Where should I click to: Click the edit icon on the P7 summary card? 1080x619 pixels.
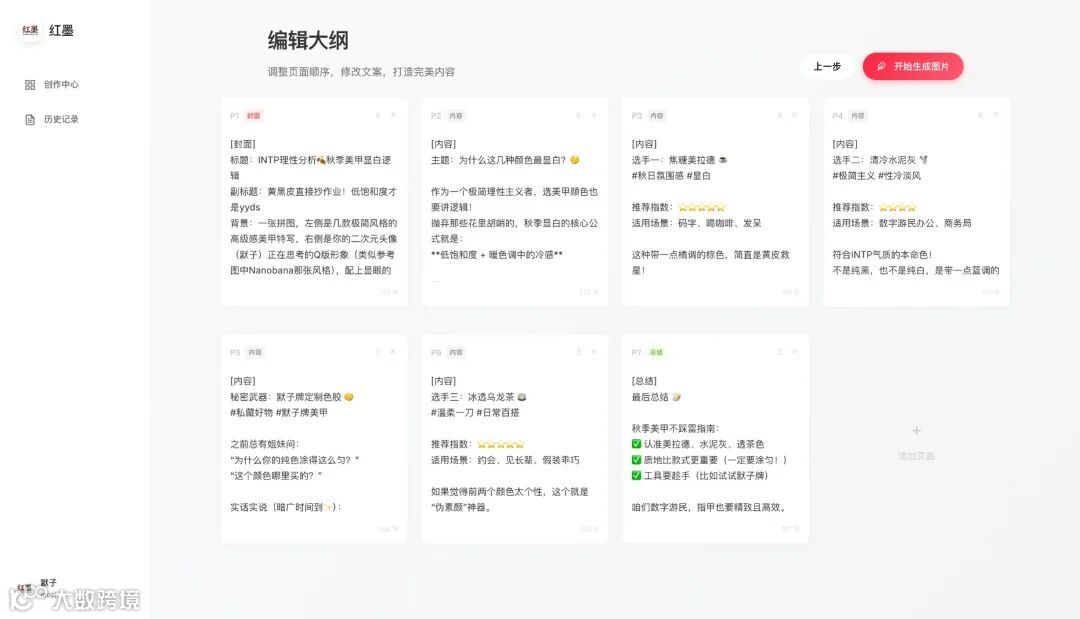coord(779,352)
